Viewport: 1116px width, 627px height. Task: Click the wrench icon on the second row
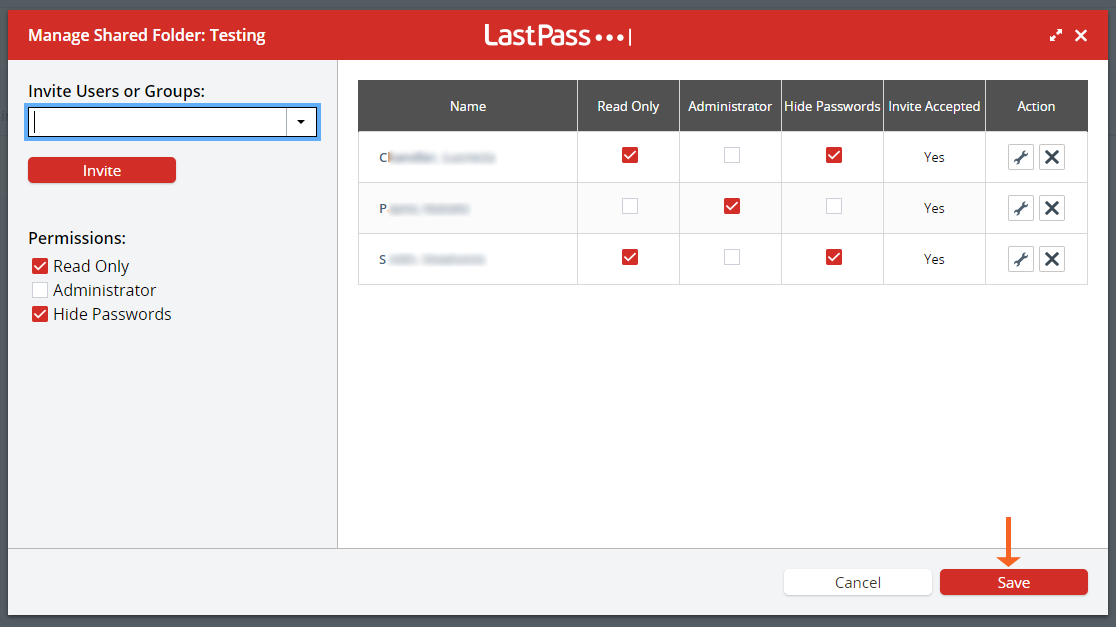click(1021, 207)
